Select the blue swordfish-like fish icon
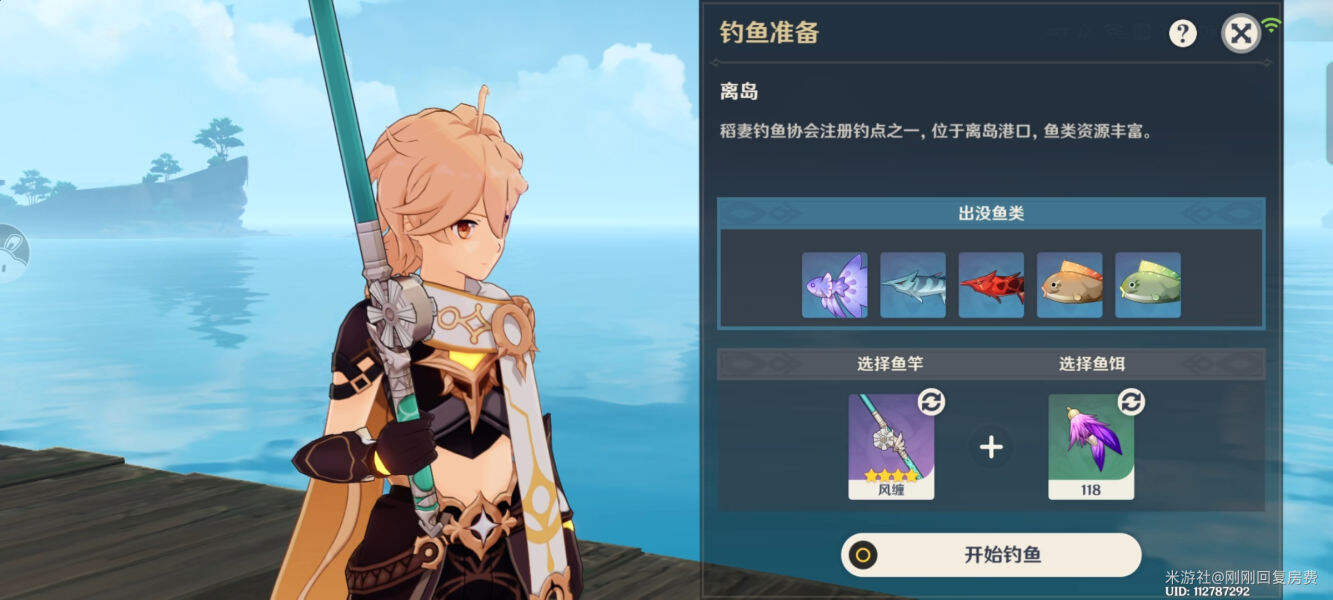The width and height of the screenshot is (1333, 600). 913,285
